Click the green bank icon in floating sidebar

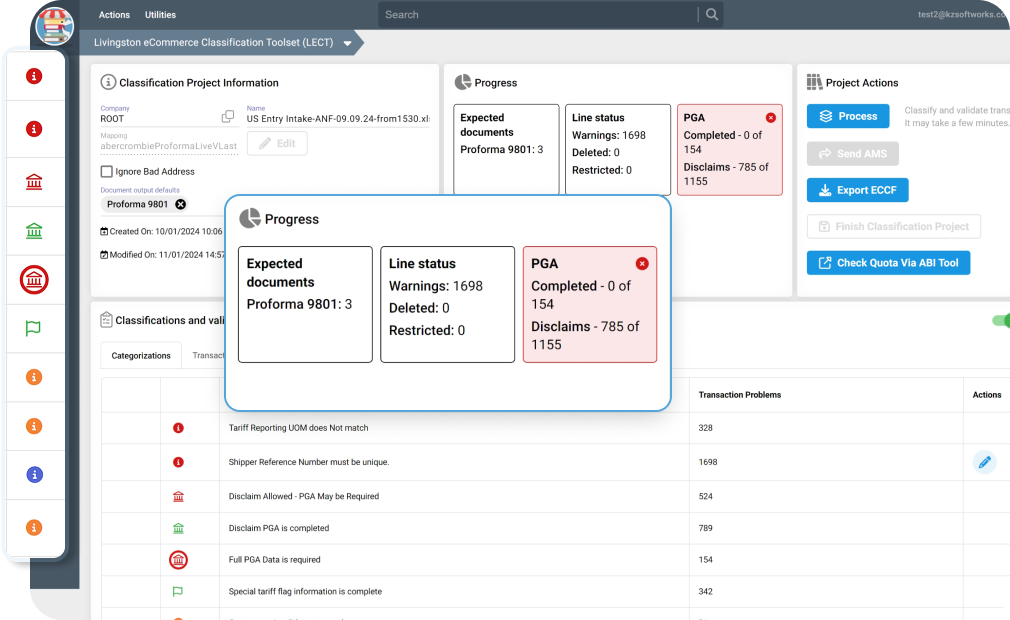point(34,230)
